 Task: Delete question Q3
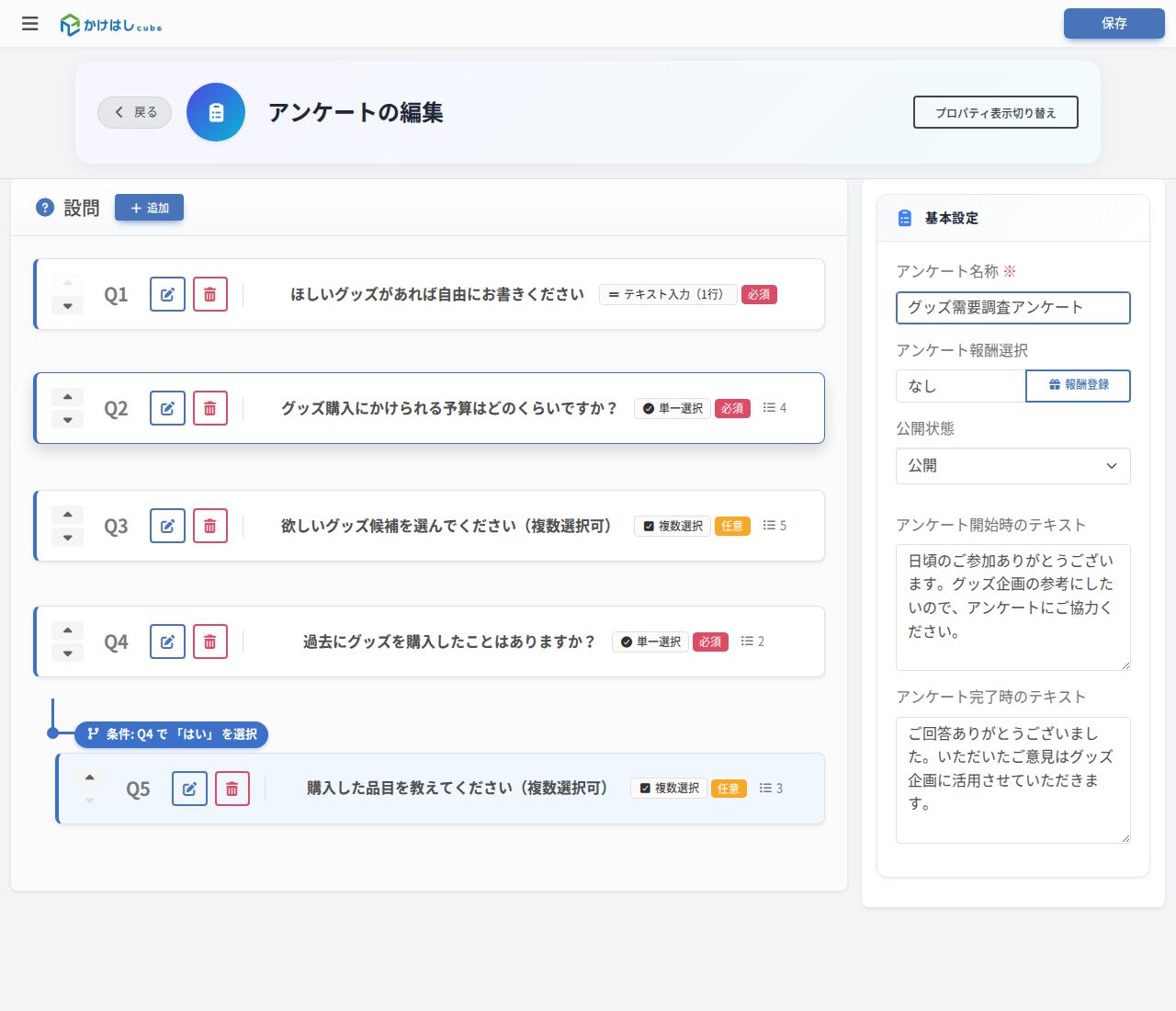[209, 526]
